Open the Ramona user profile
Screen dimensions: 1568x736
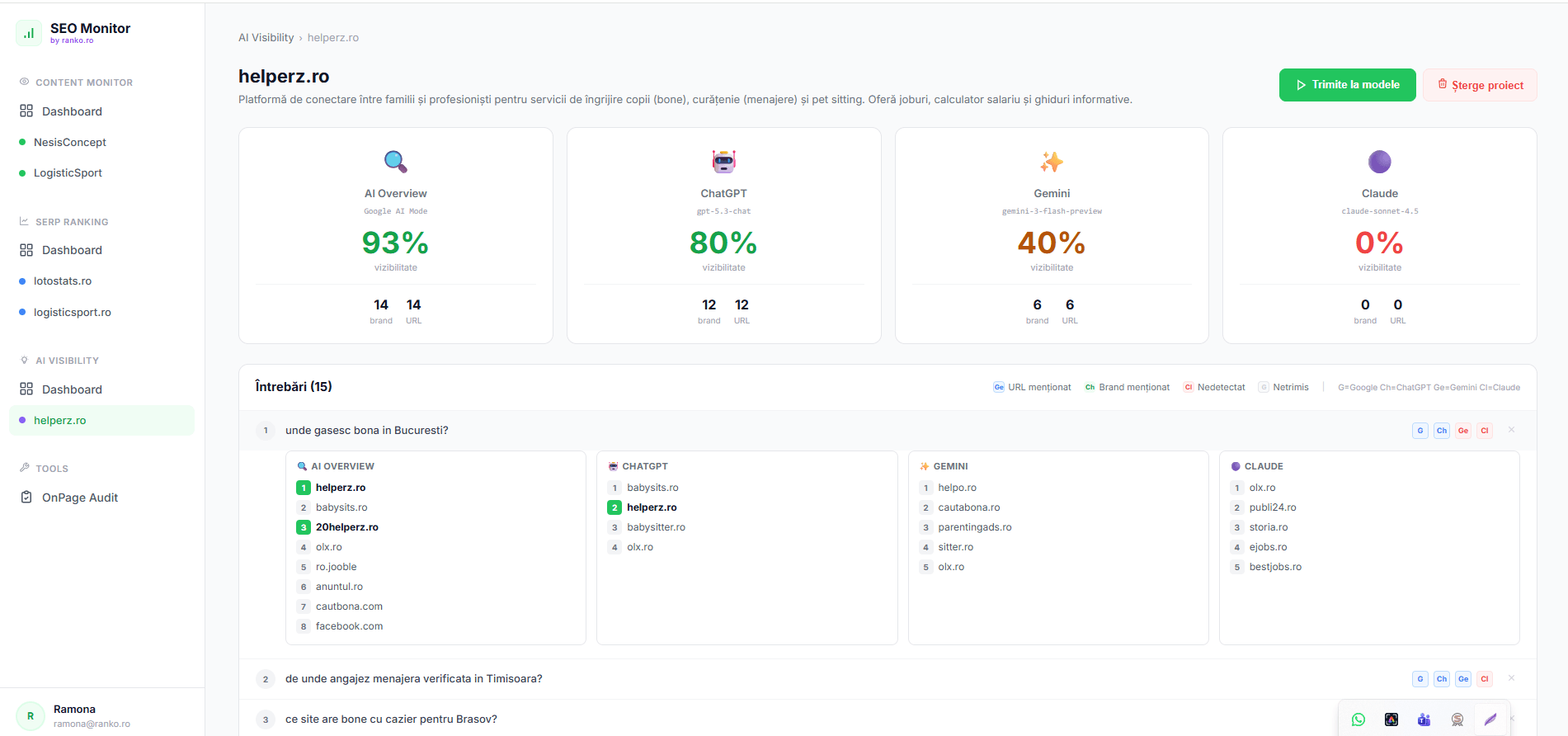[74, 715]
